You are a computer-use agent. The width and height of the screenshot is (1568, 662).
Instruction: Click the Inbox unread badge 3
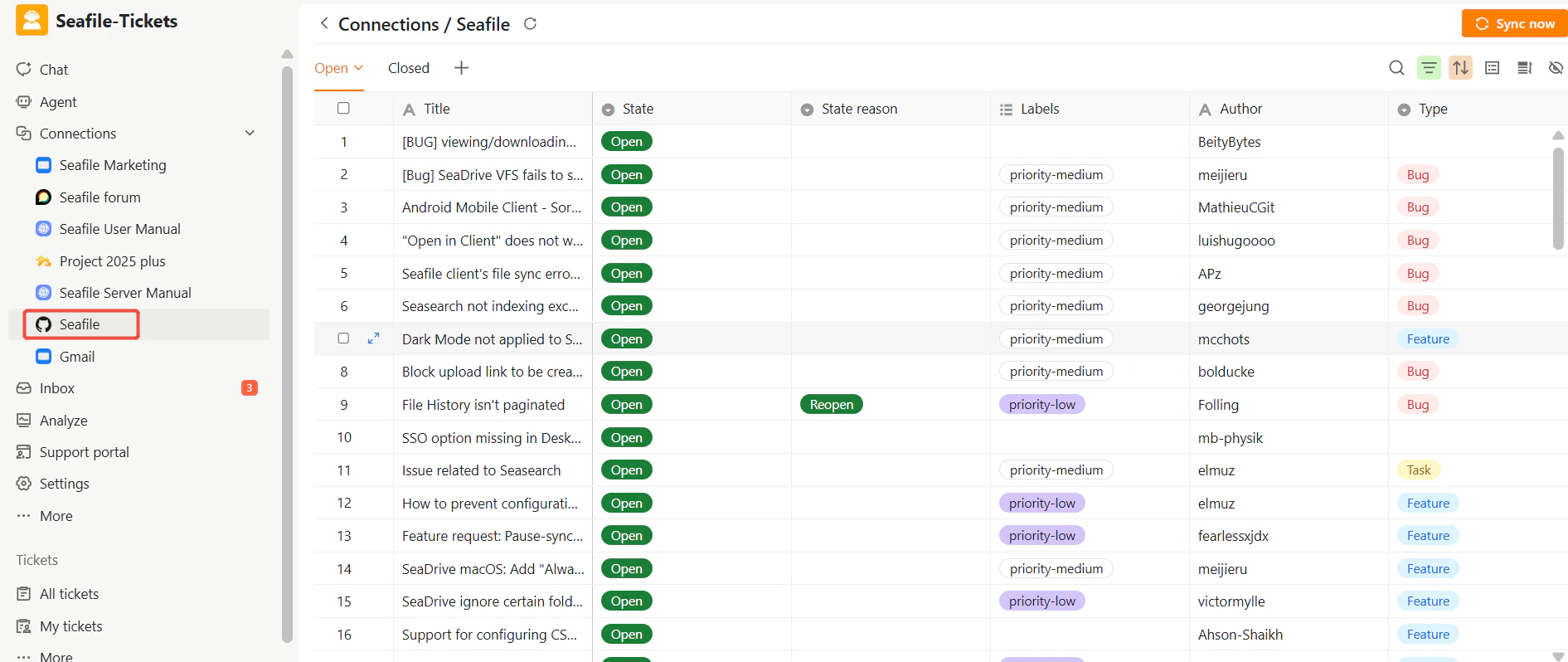tap(249, 388)
